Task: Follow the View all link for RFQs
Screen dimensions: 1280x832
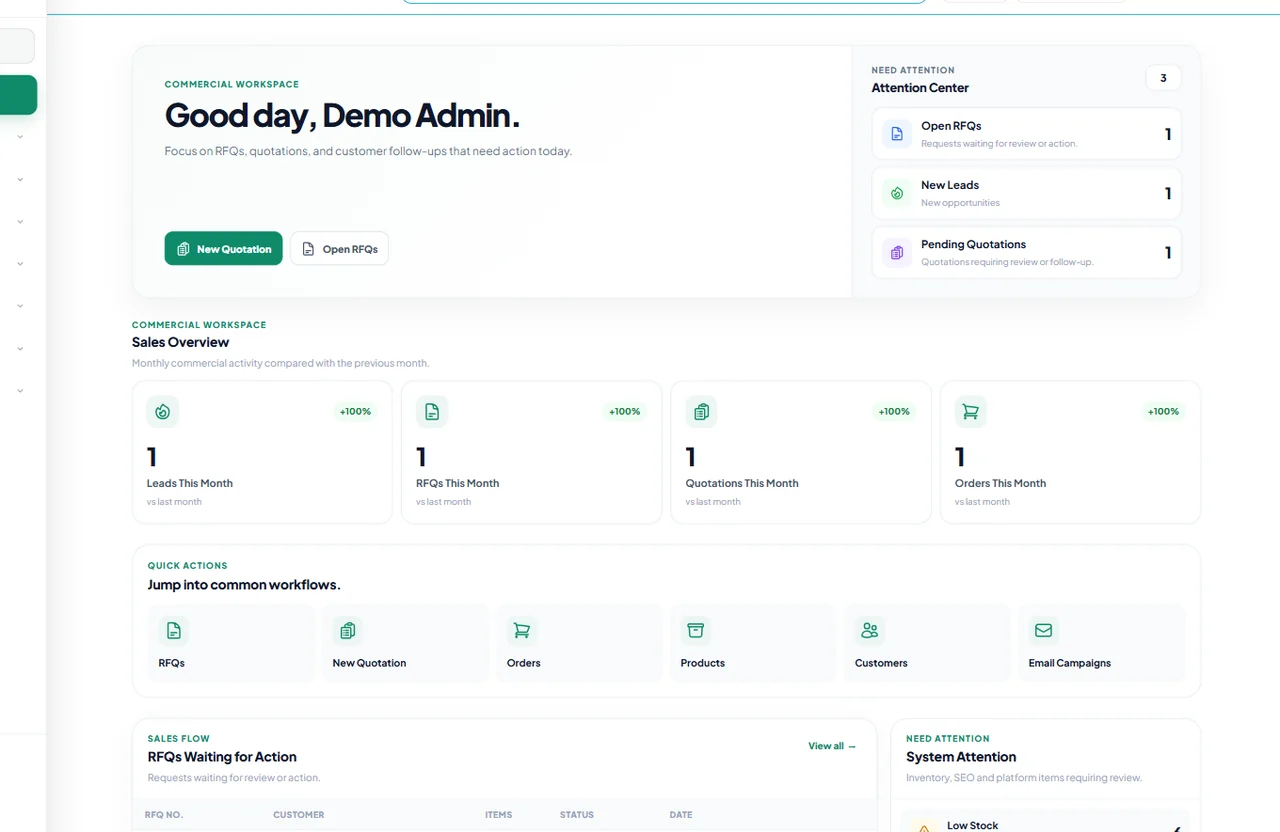Action: pyautogui.click(x=832, y=746)
